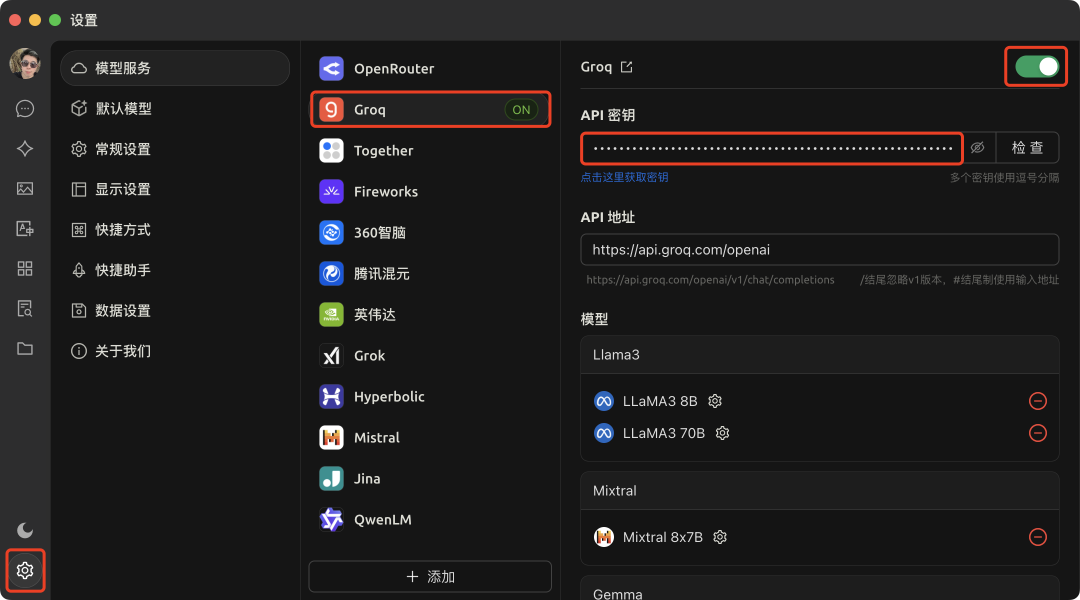This screenshot has height=600, width=1080.
Task: Focus the API 密钥 input field
Action: [771, 148]
